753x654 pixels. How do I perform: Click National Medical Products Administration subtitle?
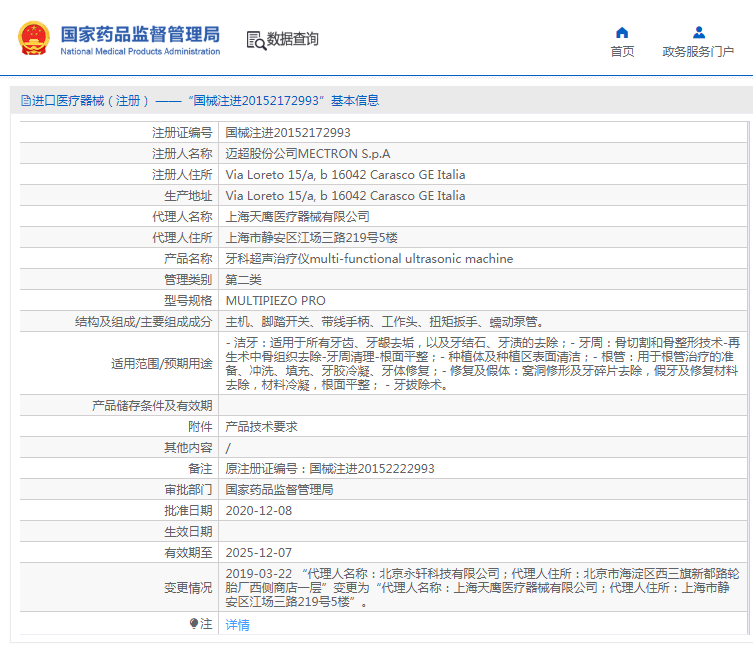[x=140, y=51]
